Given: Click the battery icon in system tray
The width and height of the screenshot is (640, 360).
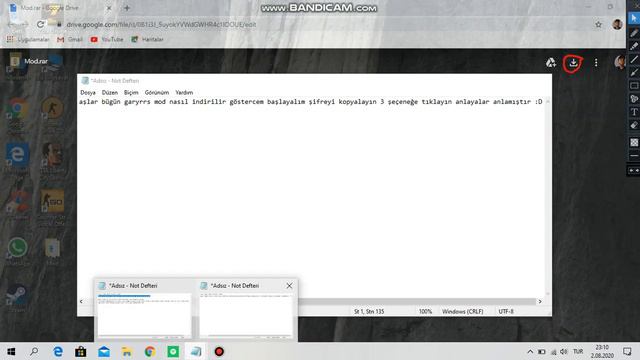Looking at the screenshot, I should coord(542,351).
